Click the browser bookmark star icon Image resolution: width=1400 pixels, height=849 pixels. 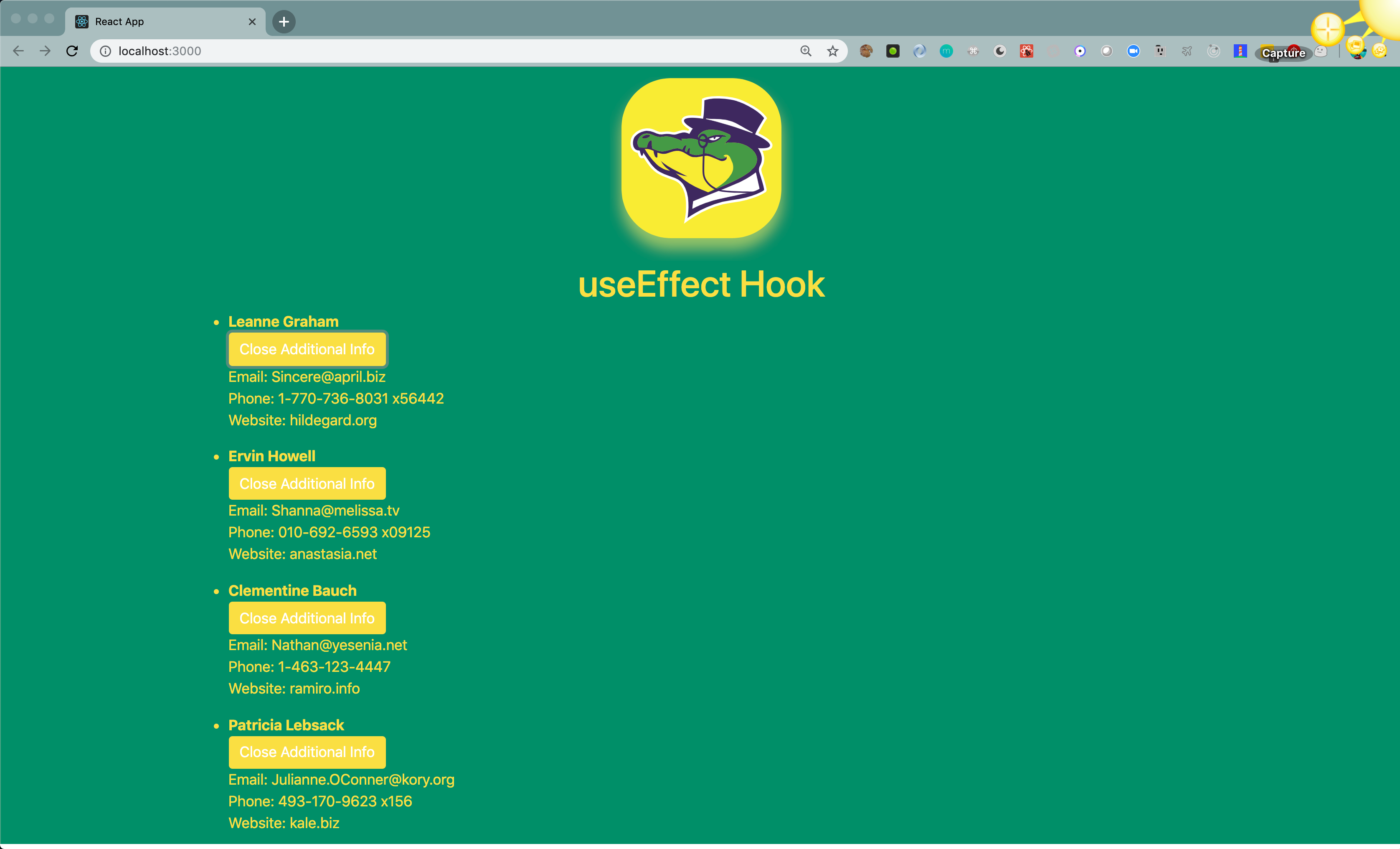[833, 51]
